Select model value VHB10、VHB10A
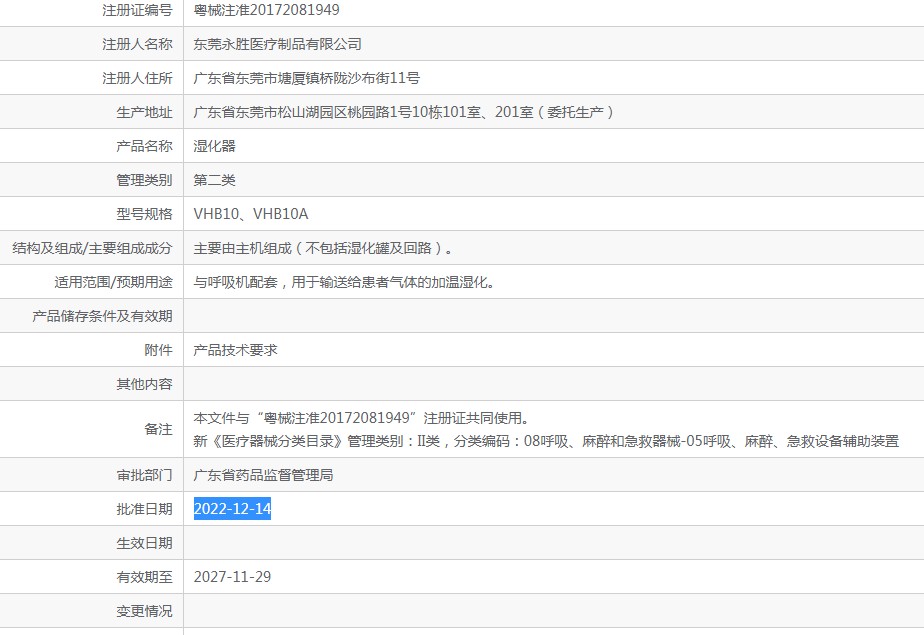Viewport: 924px width, 635px height. click(251, 214)
